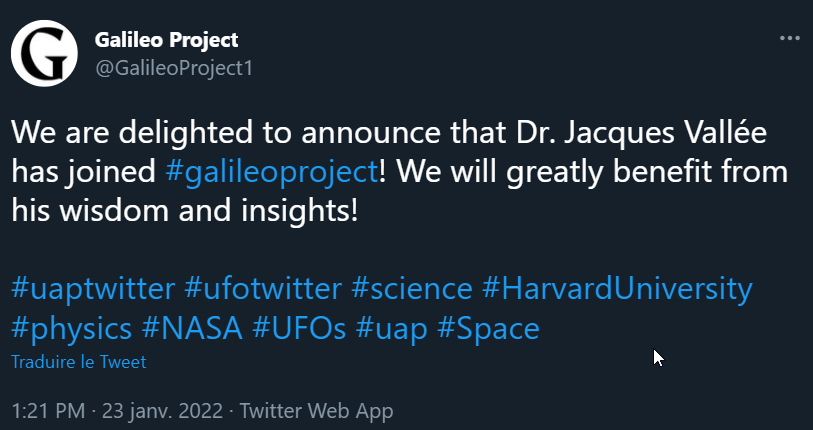Select the #uap hashtag

coord(391,330)
